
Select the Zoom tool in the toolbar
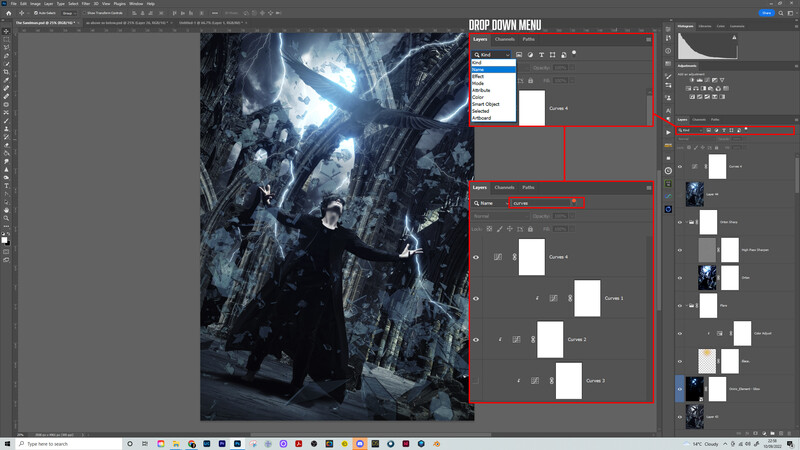[6, 218]
